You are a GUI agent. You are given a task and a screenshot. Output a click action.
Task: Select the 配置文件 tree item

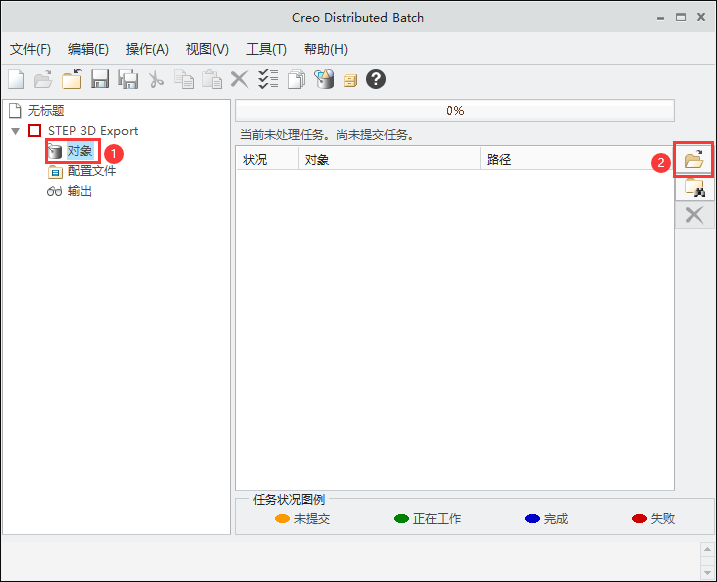point(92,171)
